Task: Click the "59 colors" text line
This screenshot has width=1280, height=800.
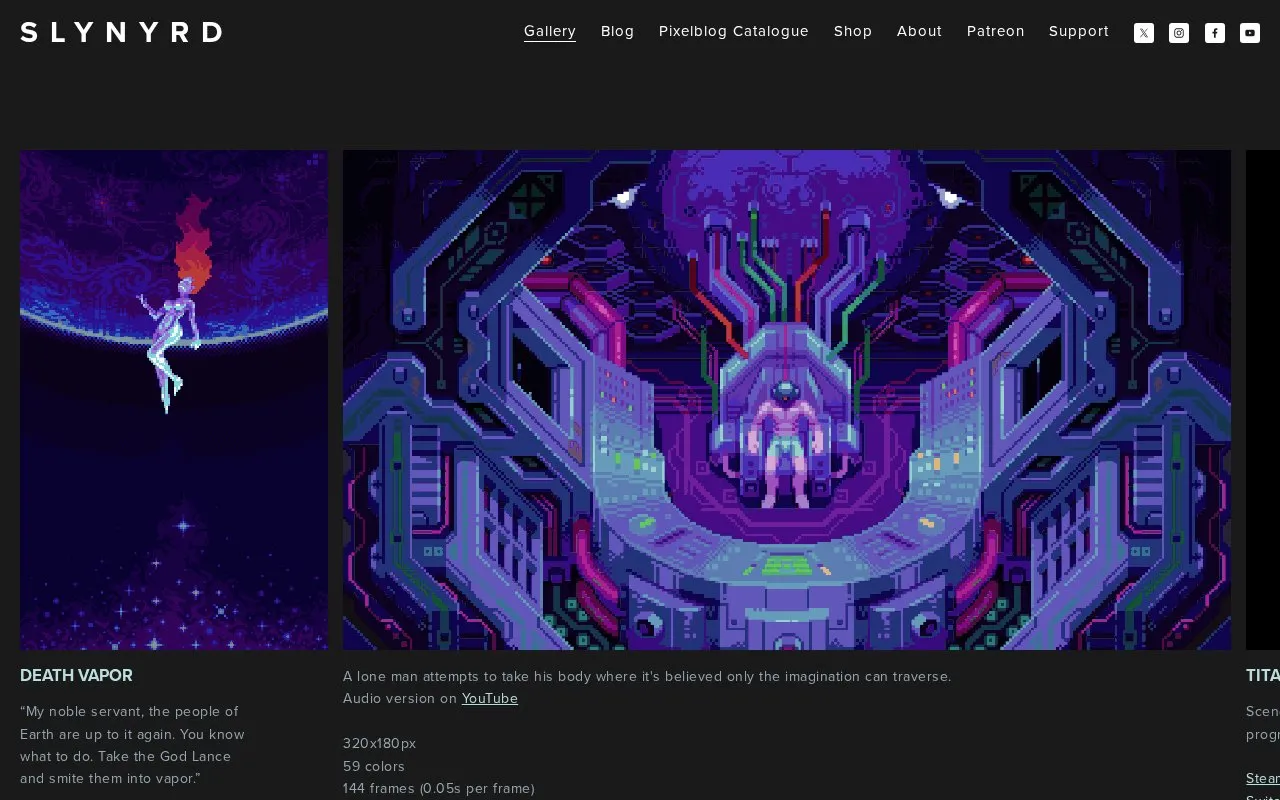Action: click(x=374, y=766)
